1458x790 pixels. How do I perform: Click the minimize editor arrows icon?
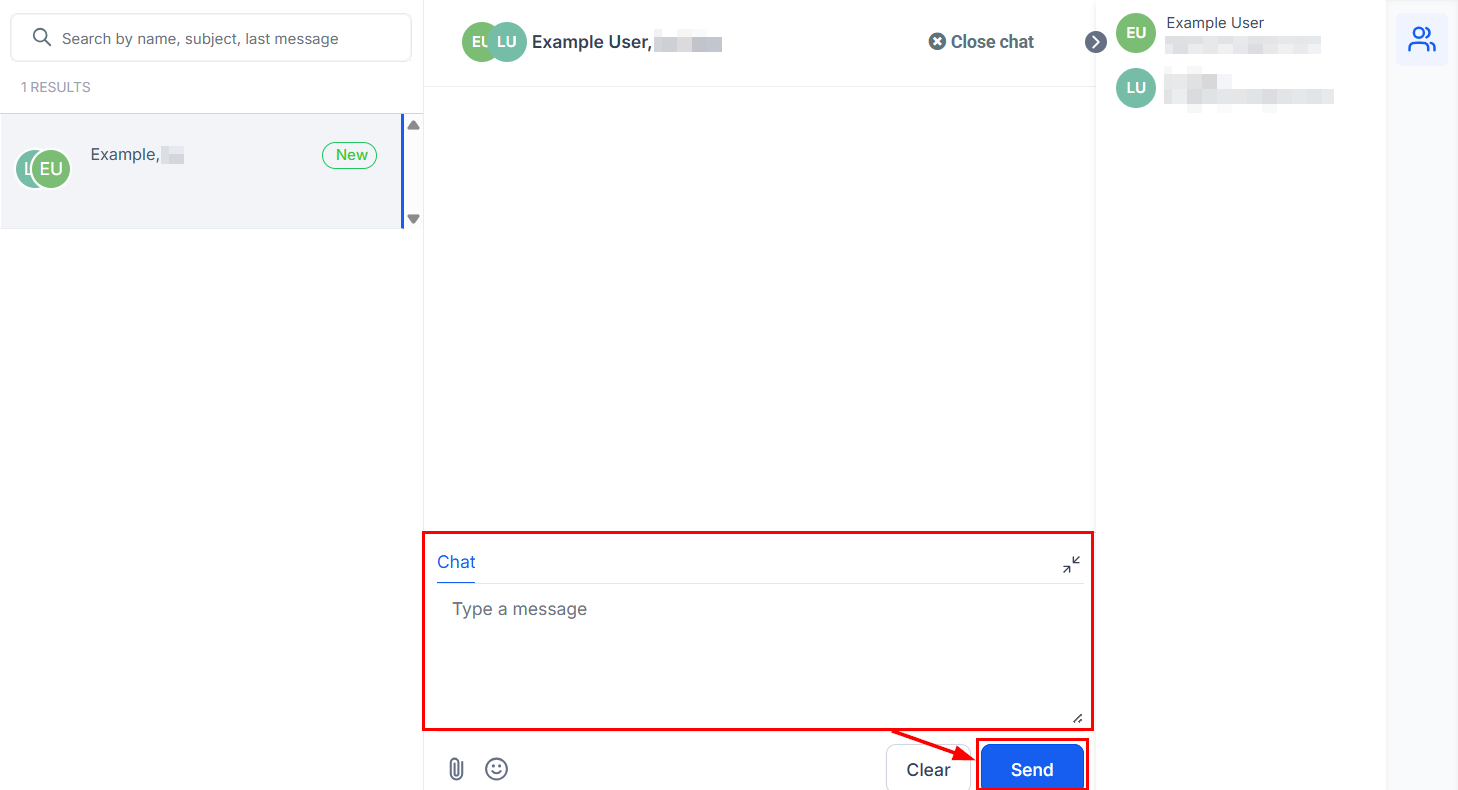click(x=1071, y=565)
